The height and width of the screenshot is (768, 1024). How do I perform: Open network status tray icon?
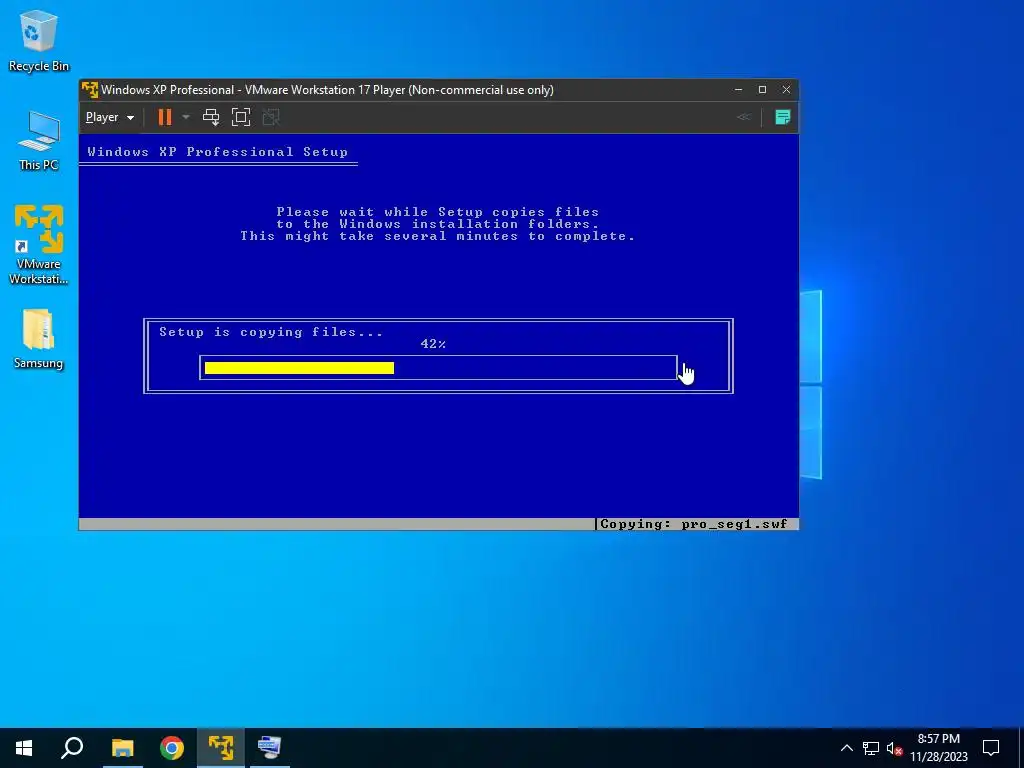871,748
